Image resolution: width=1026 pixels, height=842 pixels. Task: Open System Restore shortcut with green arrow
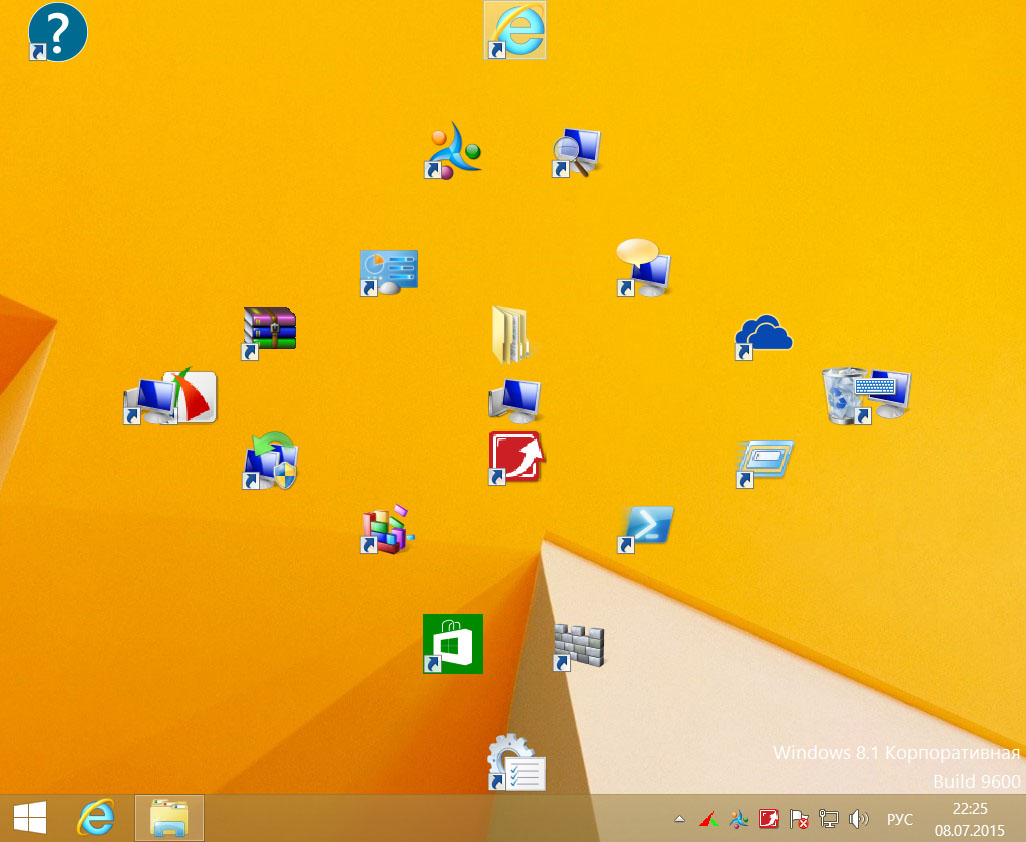click(x=270, y=460)
